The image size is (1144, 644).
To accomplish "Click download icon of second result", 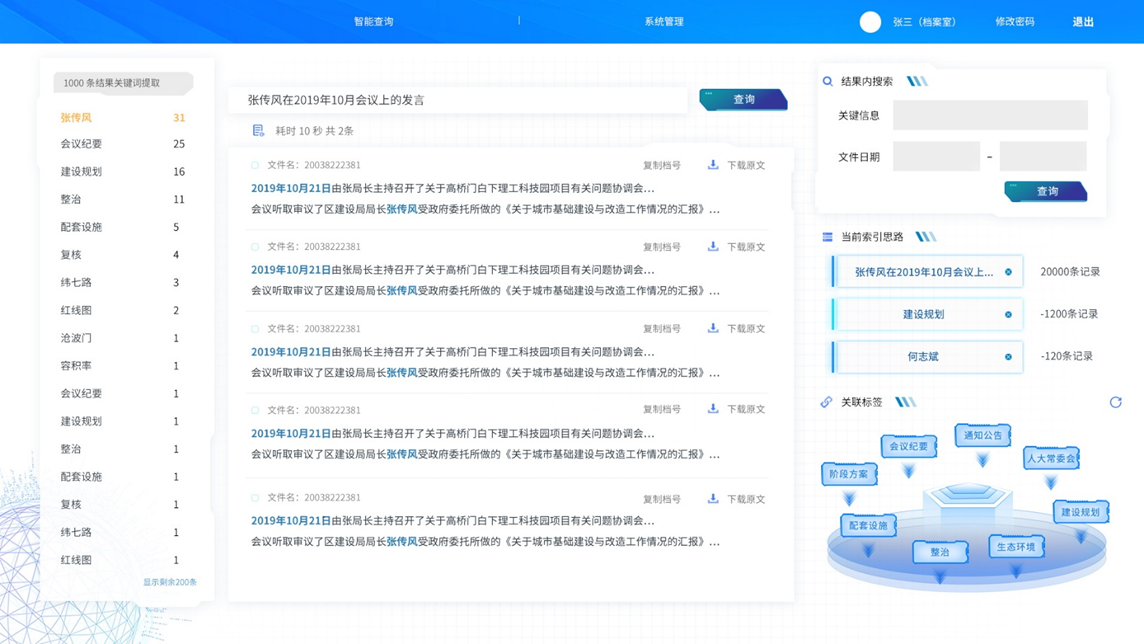I will point(713,247).
